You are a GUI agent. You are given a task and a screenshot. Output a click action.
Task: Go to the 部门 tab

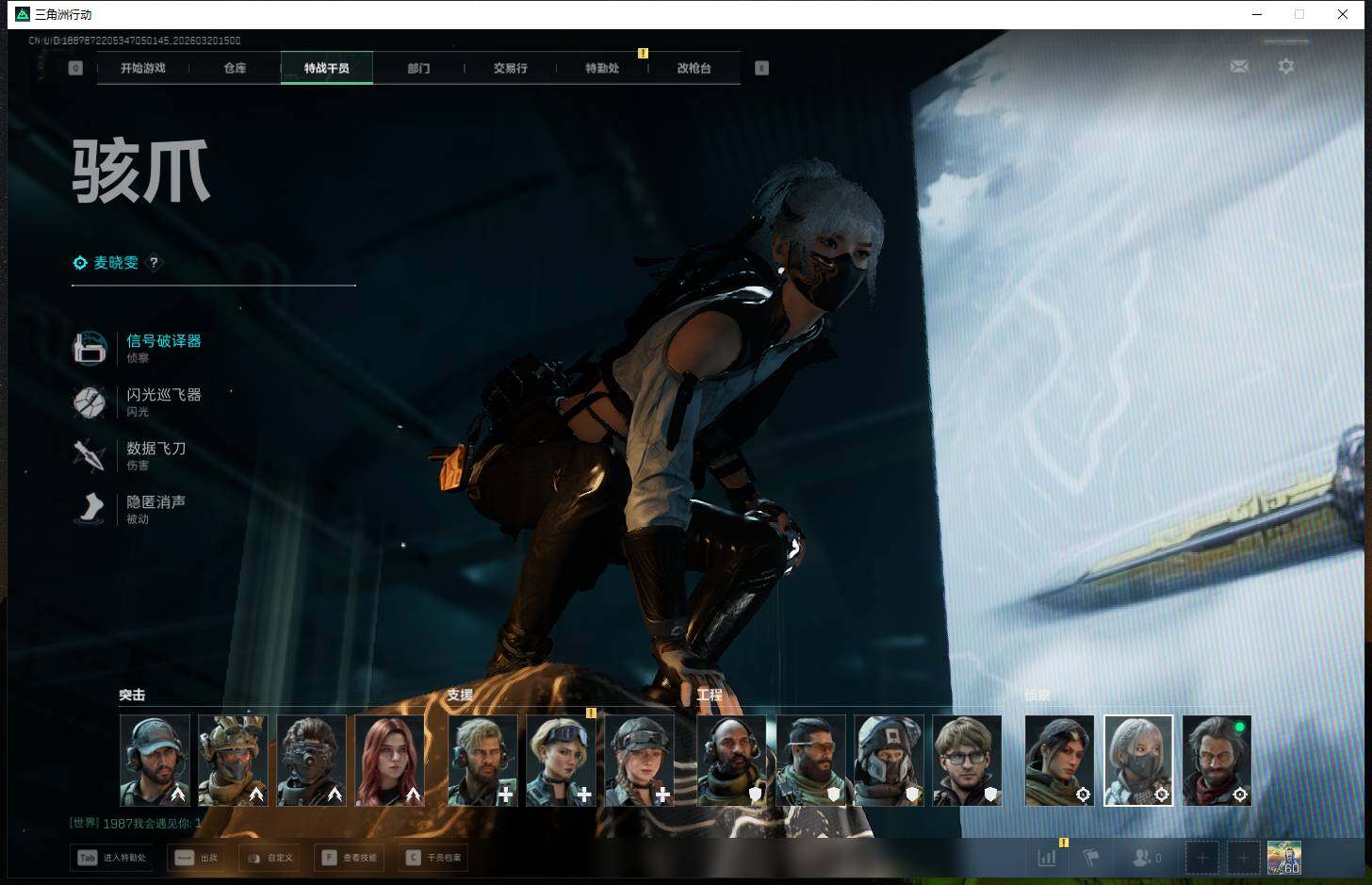[x=418, y=68]
